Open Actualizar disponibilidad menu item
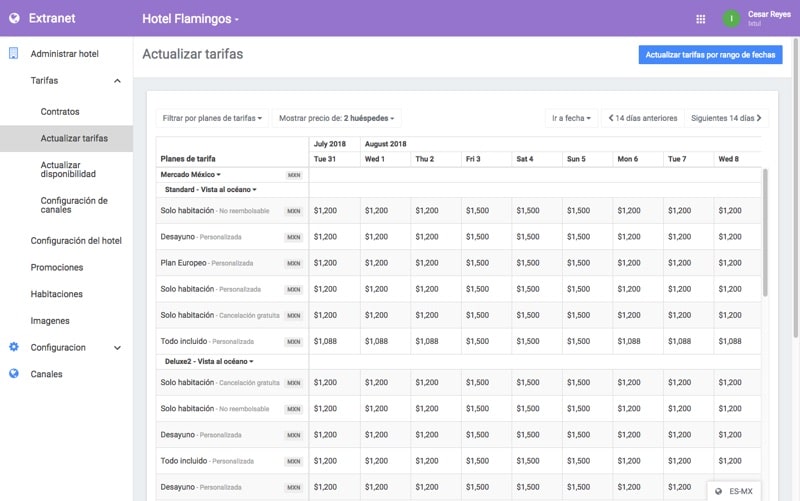Viewport: 800px width, 501px height. point(68,169)
